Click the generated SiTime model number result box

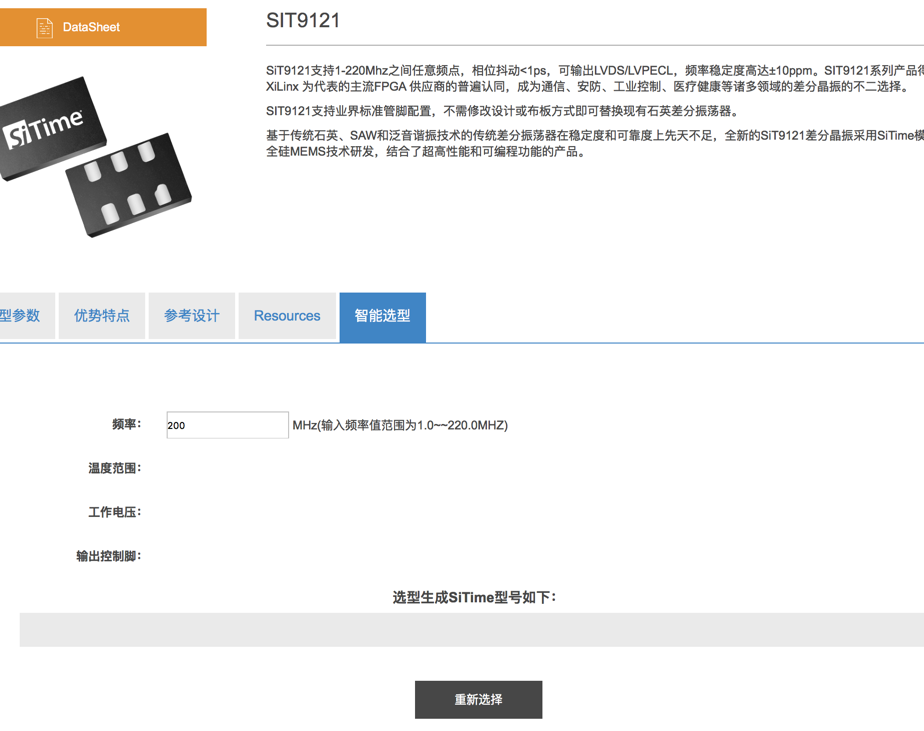pos(471,630)
